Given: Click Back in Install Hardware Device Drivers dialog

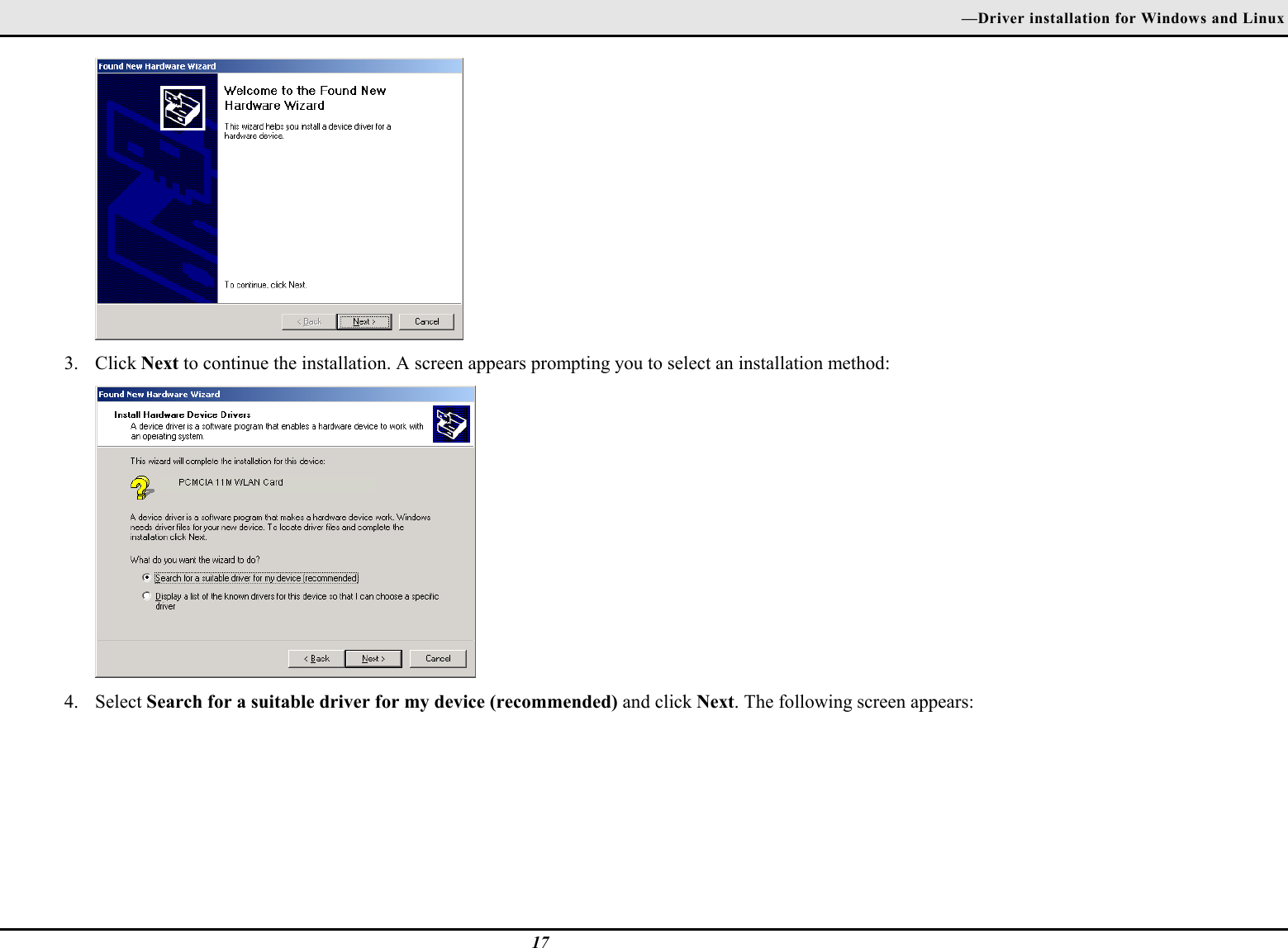Looking at the screenshot, I should tap(316, 658).
